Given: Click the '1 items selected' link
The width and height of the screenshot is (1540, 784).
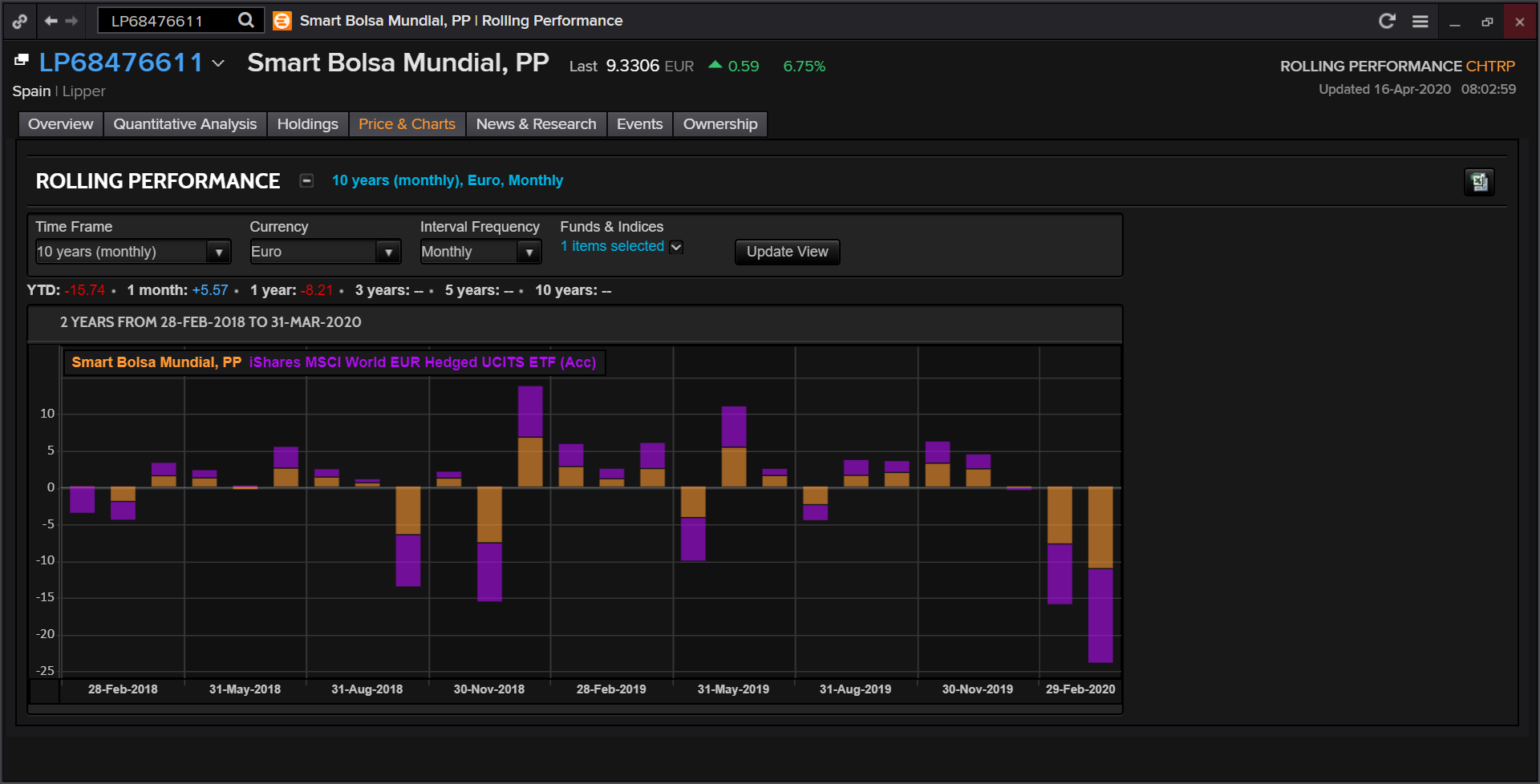Looking at the screenshot, I should [612, 246].
